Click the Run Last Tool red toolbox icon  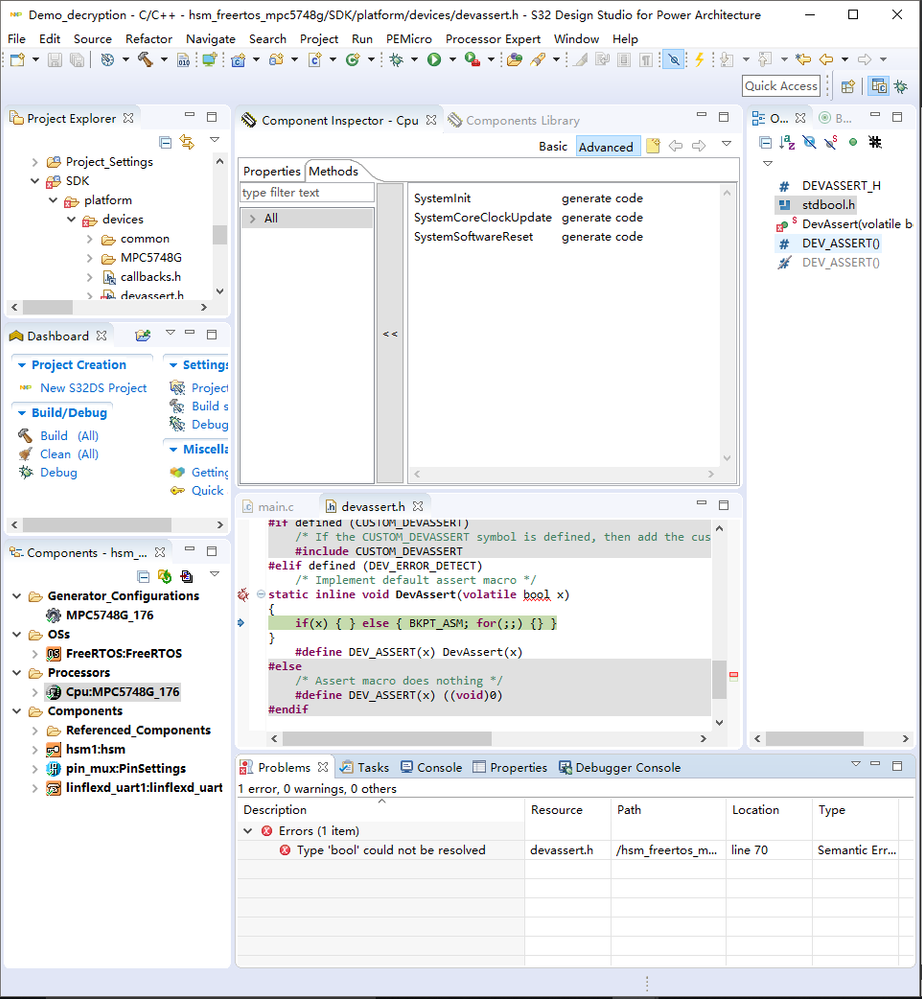[472, 59]
